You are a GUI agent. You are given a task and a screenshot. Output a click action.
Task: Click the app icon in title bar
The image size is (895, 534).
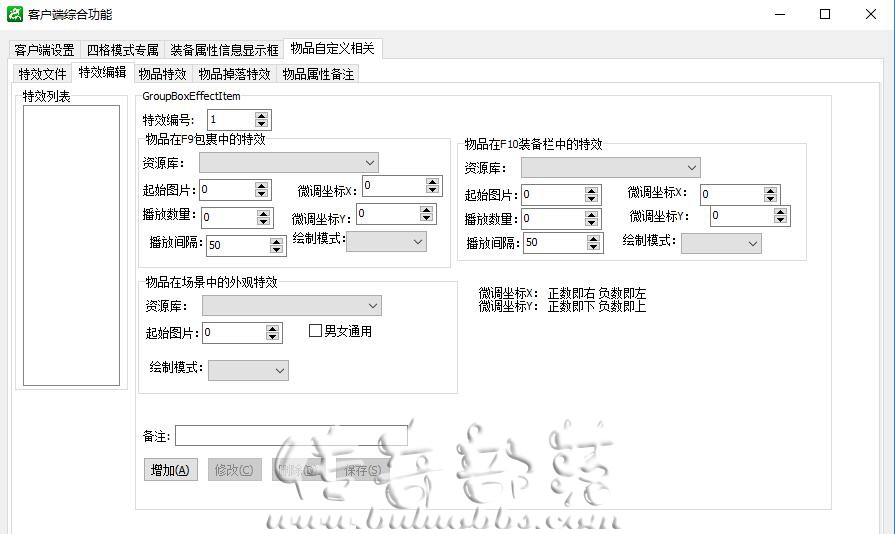14,14
